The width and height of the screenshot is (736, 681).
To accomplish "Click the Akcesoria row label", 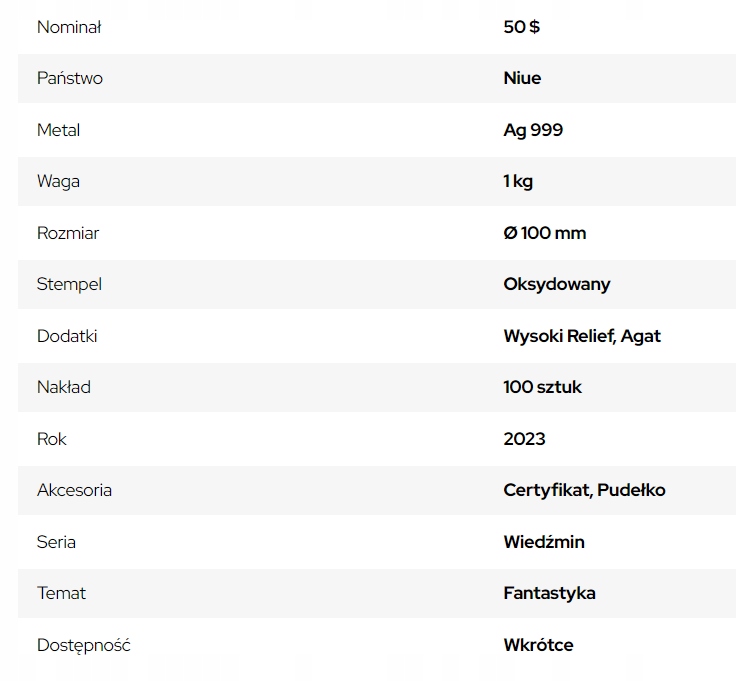I will coord(74,490).
